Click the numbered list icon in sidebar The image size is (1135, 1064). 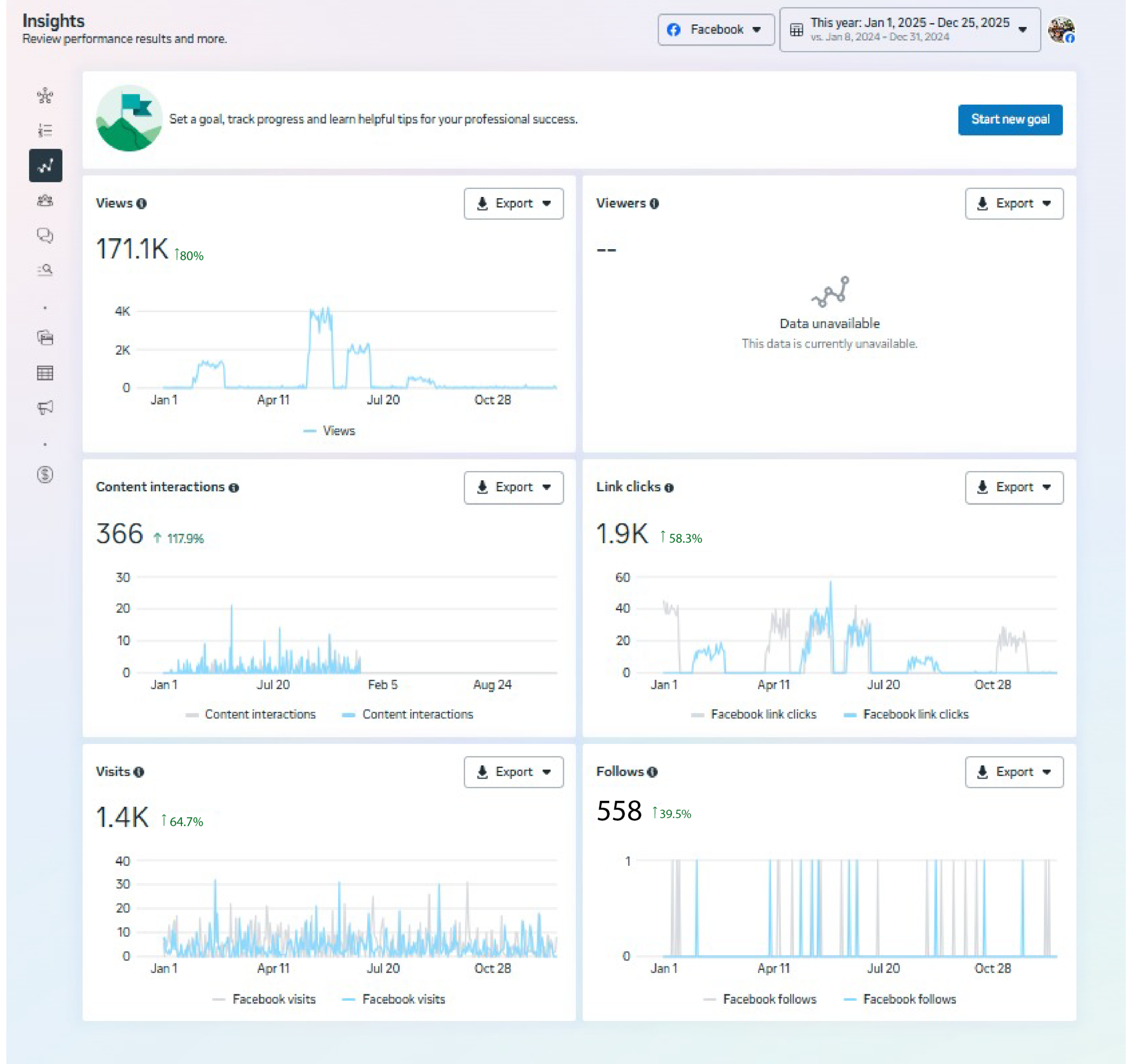click(x=45, y=130)
